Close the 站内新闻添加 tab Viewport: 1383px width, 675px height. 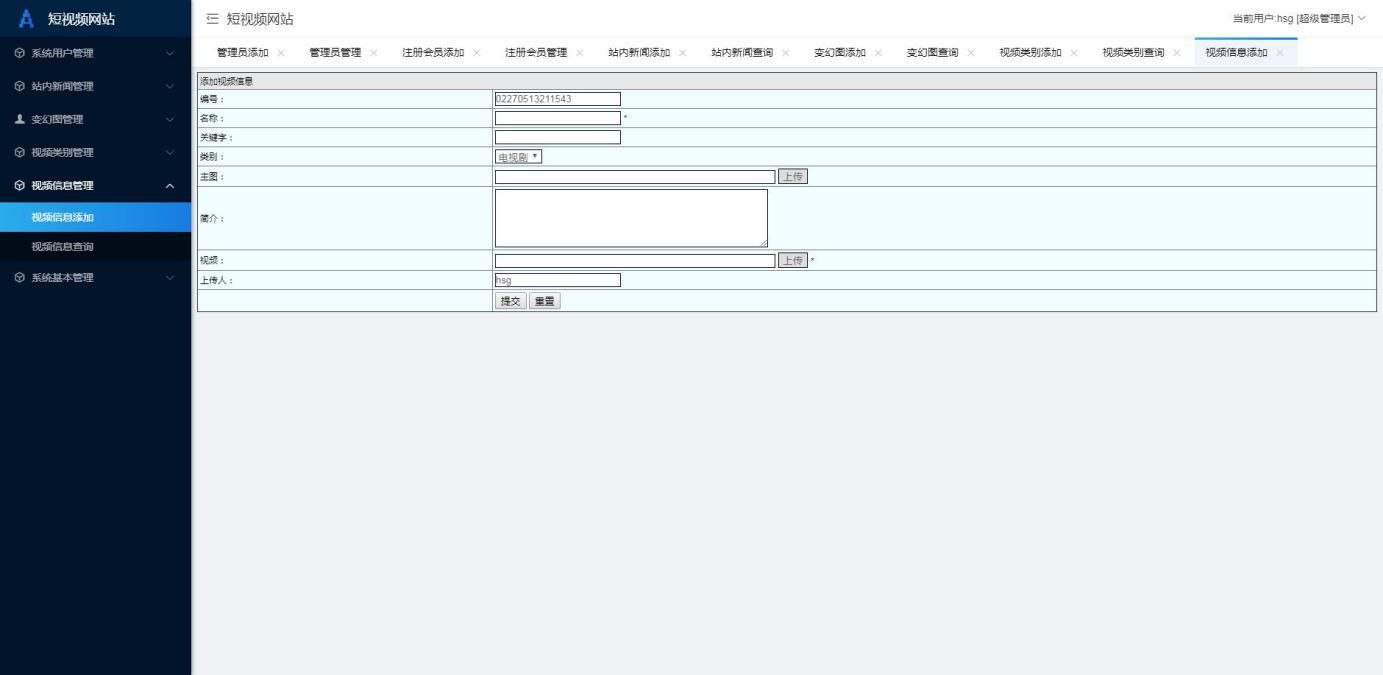click(x=683, y=53)
